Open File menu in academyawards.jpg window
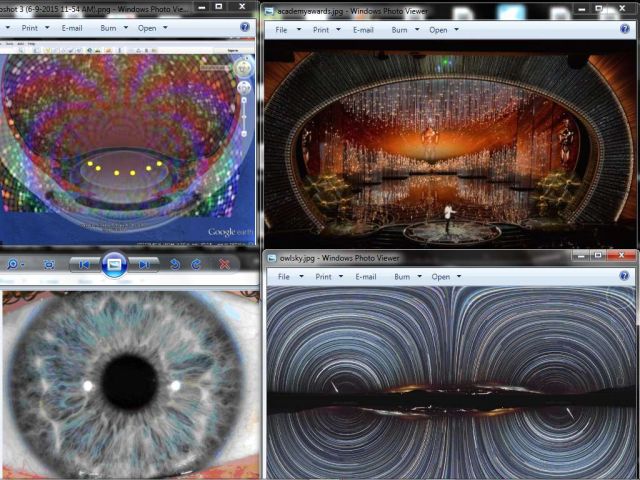The image size is (640, 480). [281, 30]
